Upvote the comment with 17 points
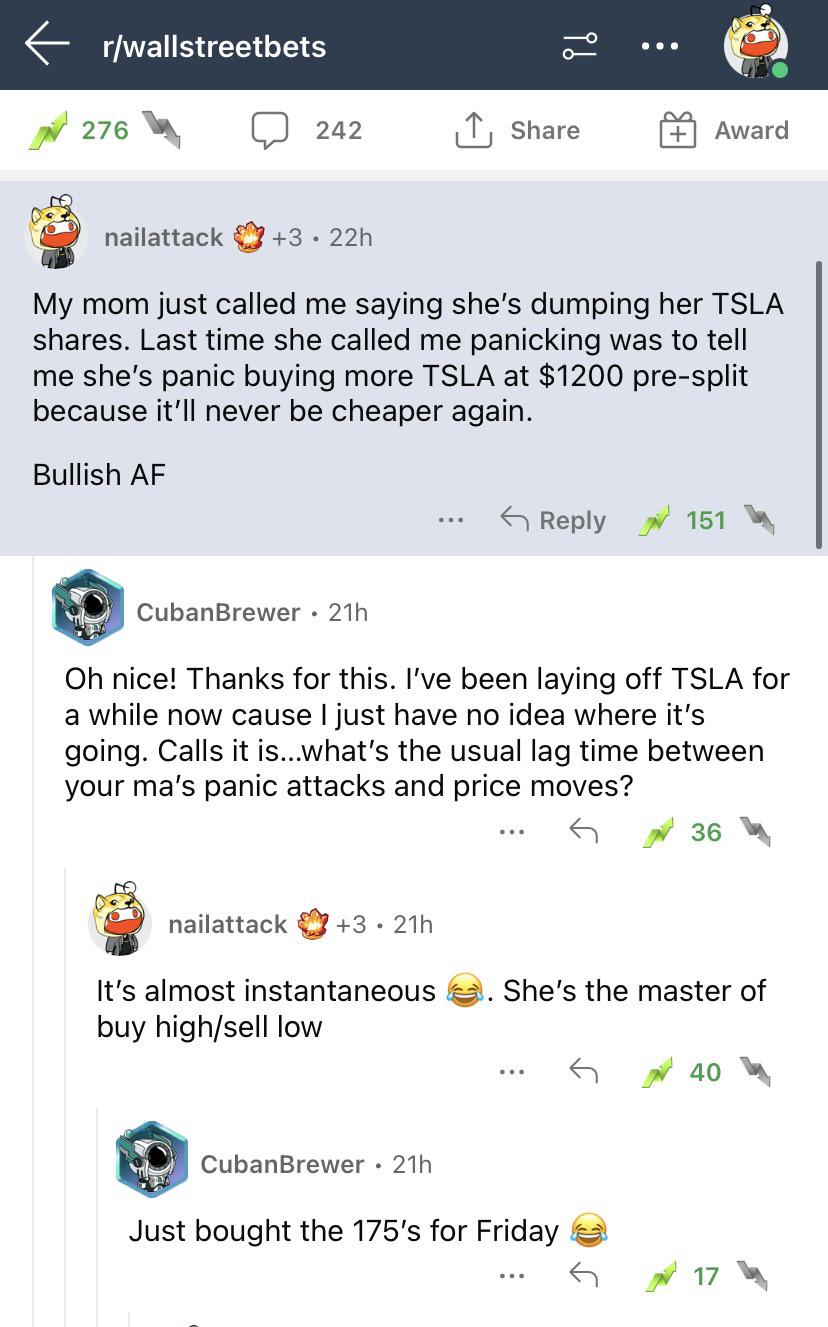Viewport: 828px width, 1327px height. coord(659,1275)
